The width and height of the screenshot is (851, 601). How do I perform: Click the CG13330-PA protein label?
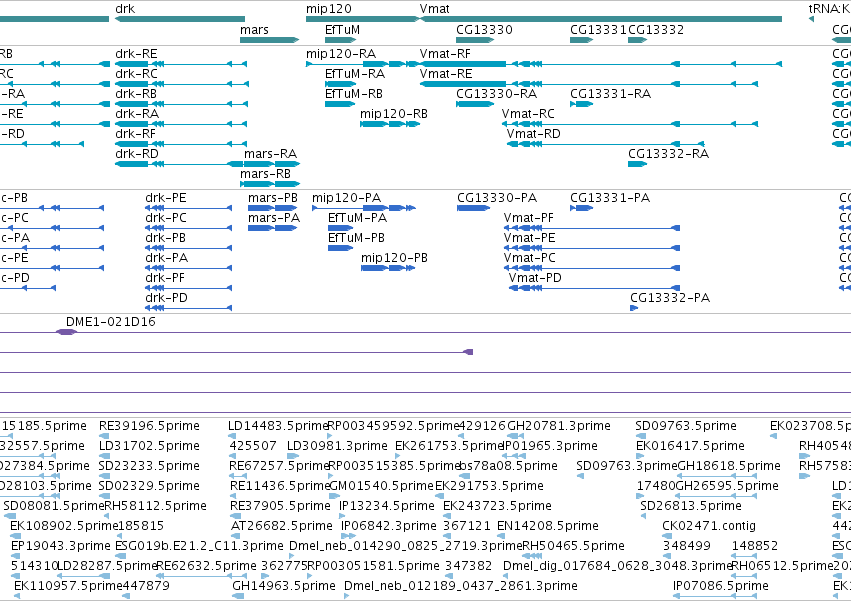point(497,198)
